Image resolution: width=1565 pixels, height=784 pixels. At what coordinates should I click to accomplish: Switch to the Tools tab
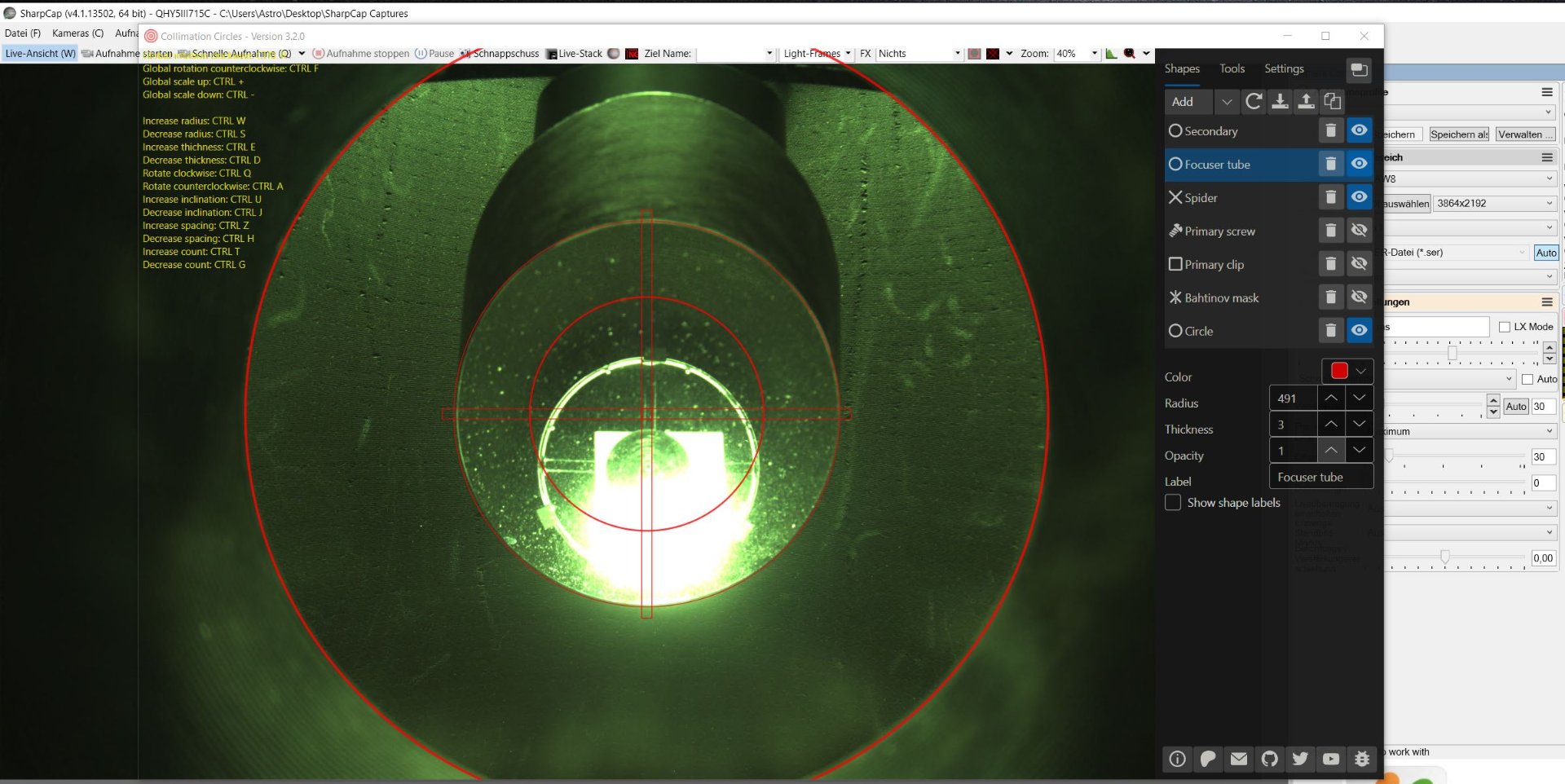(x=1232, y=69)
